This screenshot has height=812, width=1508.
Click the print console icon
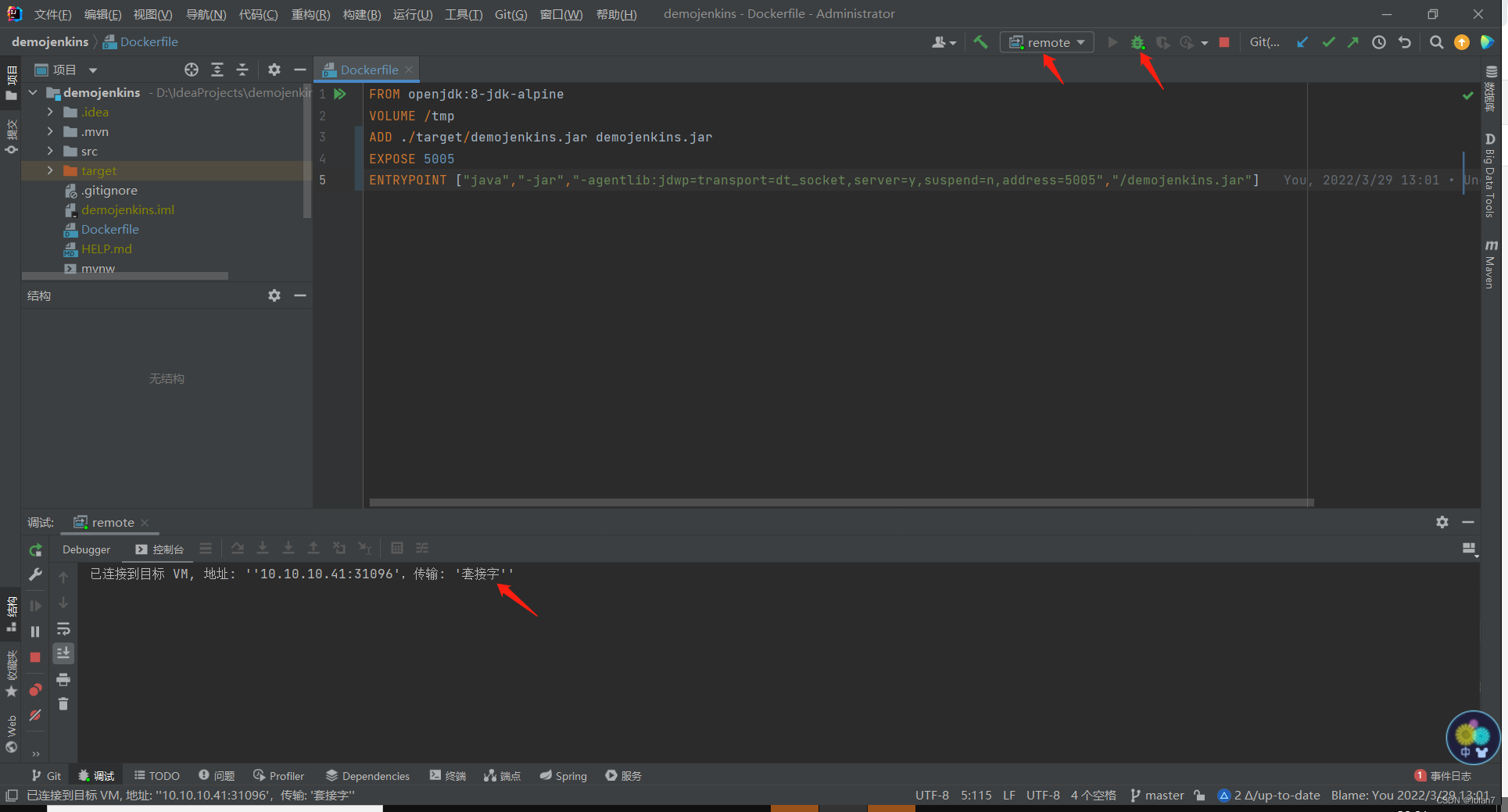pyautogui.click(x=63, y=679)
